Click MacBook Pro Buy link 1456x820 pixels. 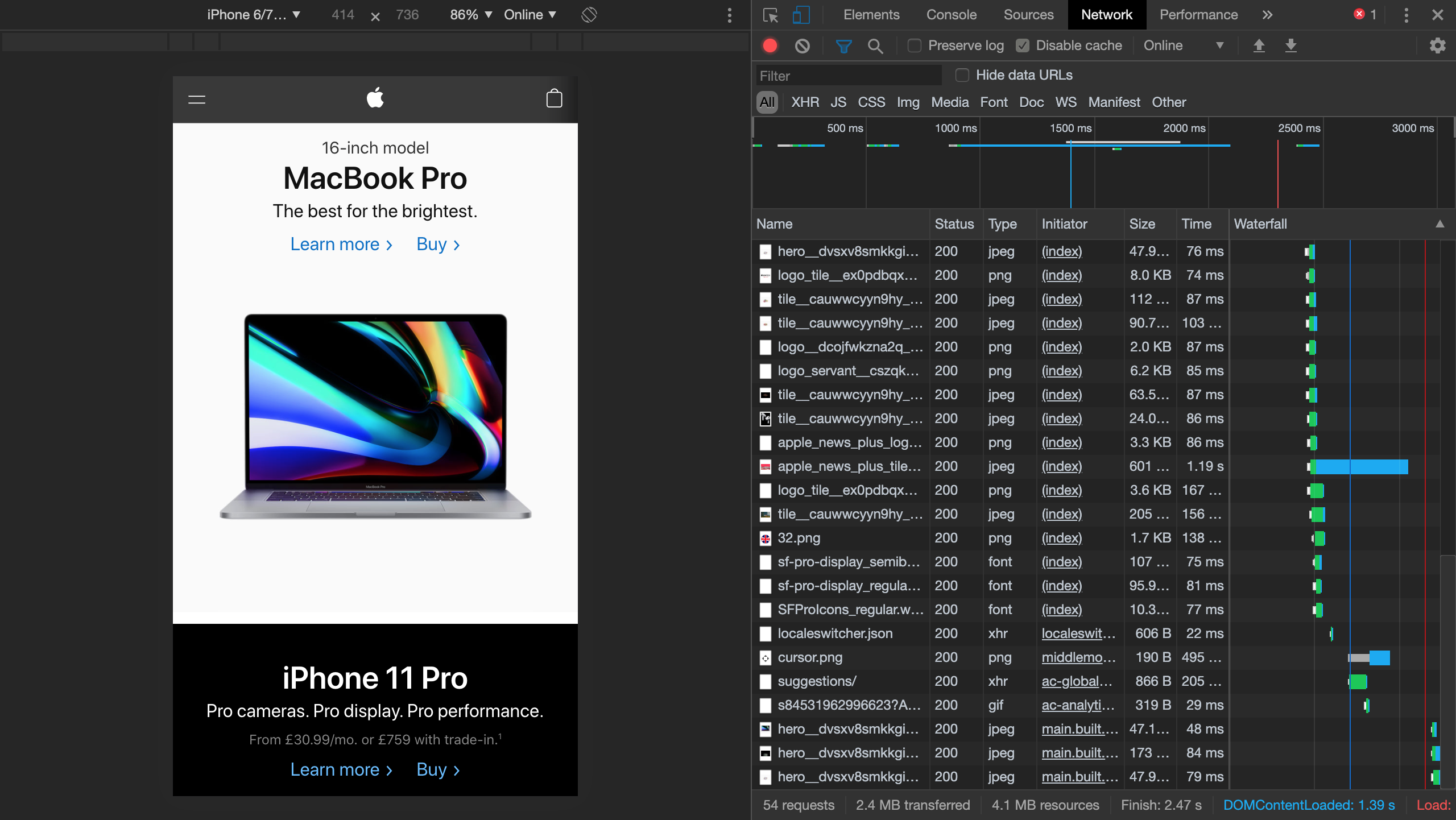coord(438,244)
